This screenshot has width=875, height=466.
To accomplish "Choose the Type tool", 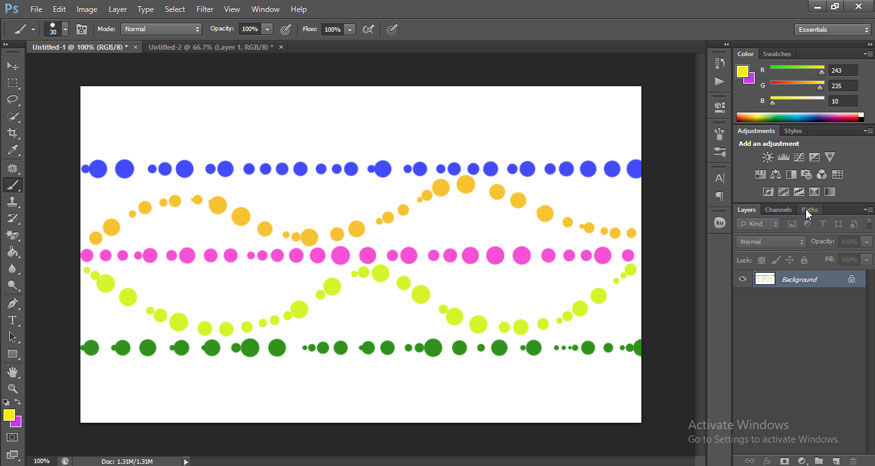I will click(13, 320).
